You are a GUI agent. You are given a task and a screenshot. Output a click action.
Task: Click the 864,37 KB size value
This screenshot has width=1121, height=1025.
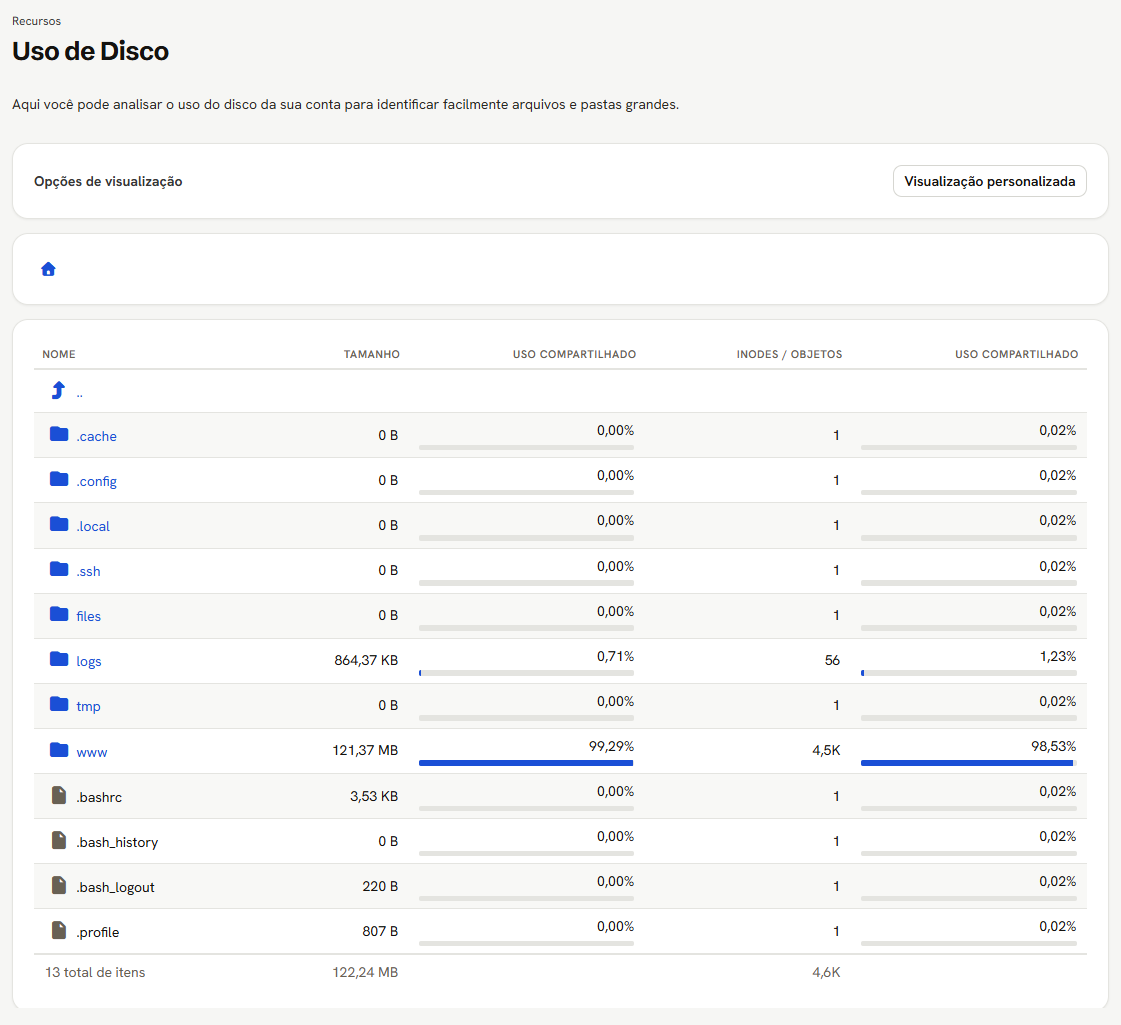click(366, 660)
